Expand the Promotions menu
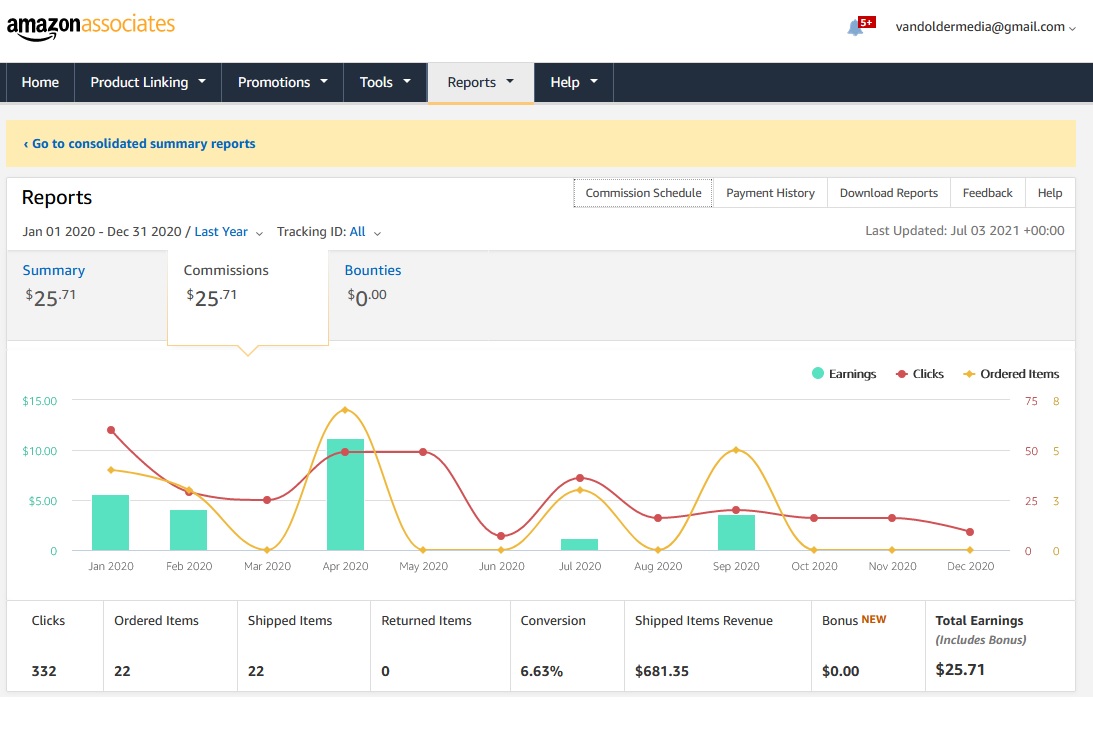1093x731 pixels. click(282, 82)
